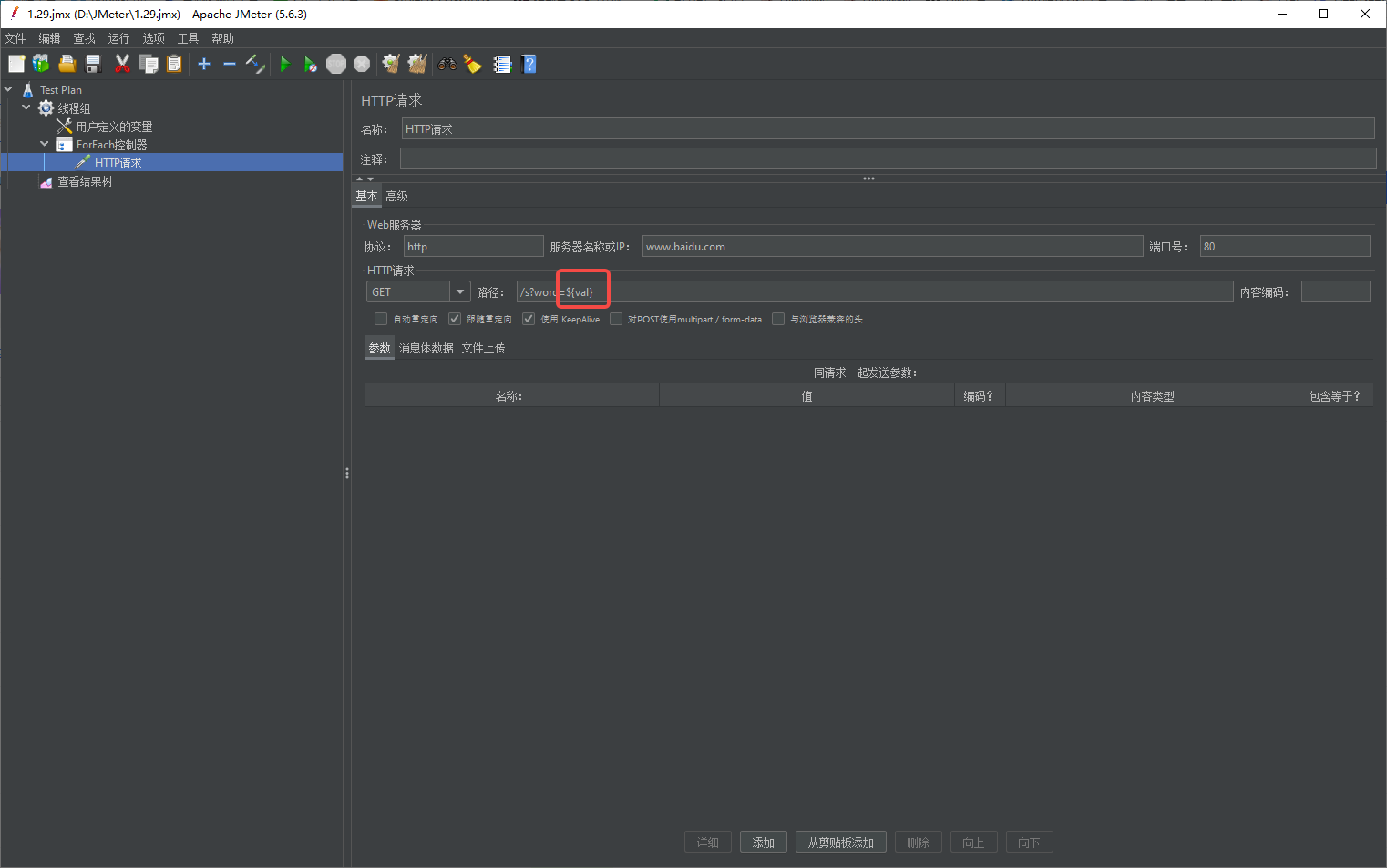Collapse the ForEach控制器 tree arrow
1387x868 pixels.
(45, 144)
